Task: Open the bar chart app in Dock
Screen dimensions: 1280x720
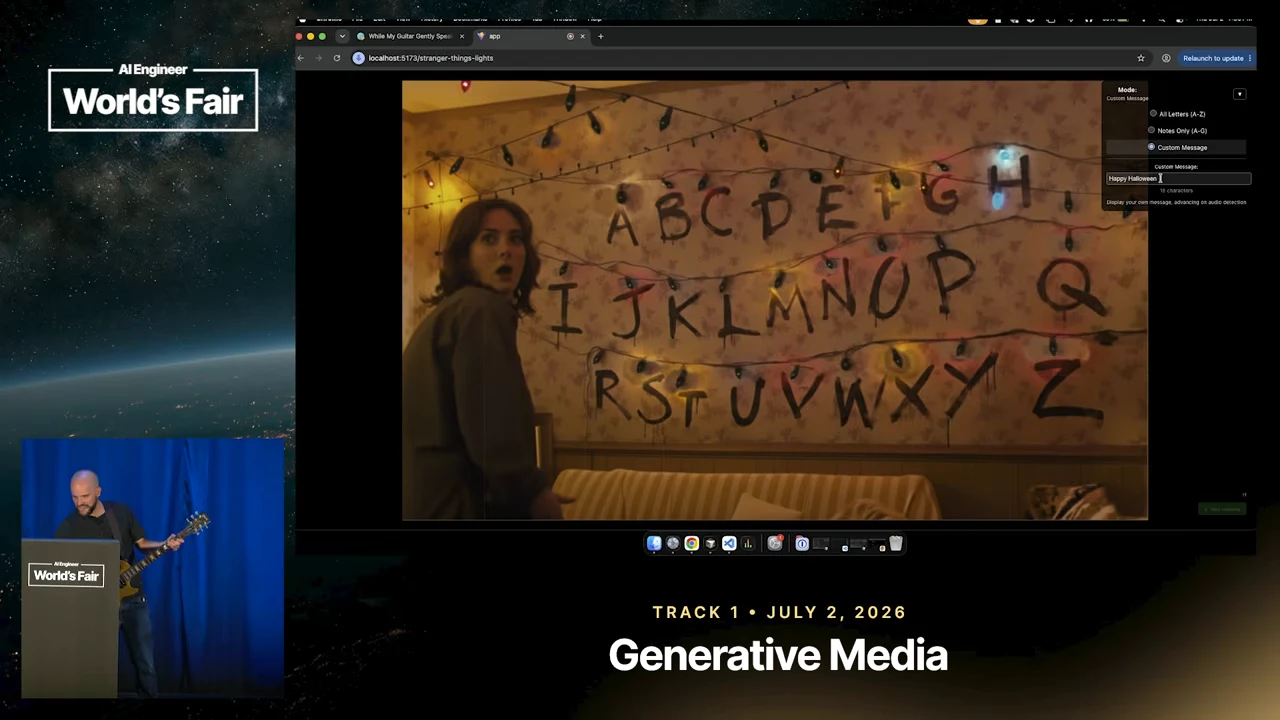Action: tap(747, 543)
